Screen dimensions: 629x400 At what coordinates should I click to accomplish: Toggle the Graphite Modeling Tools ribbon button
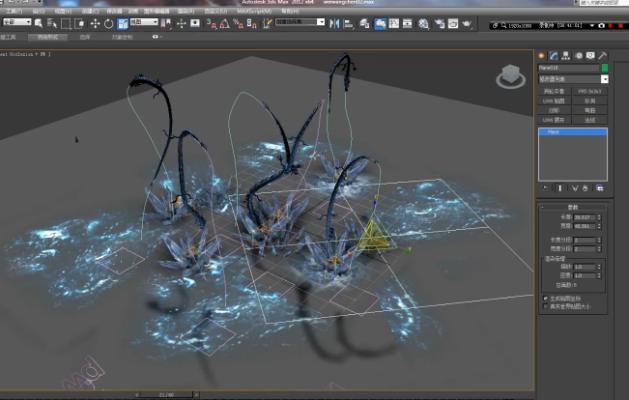(380, 24)
